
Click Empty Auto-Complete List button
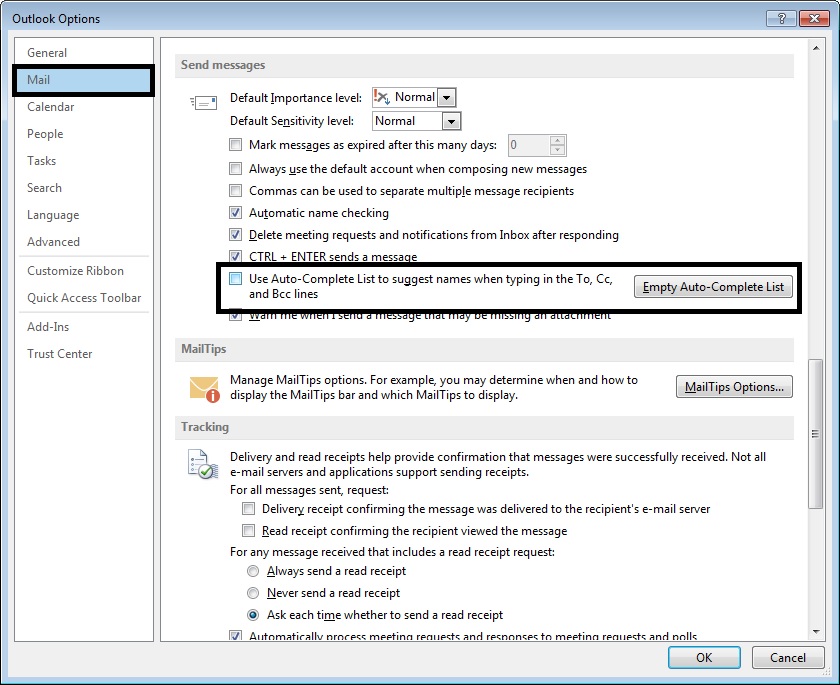(713, 287)
